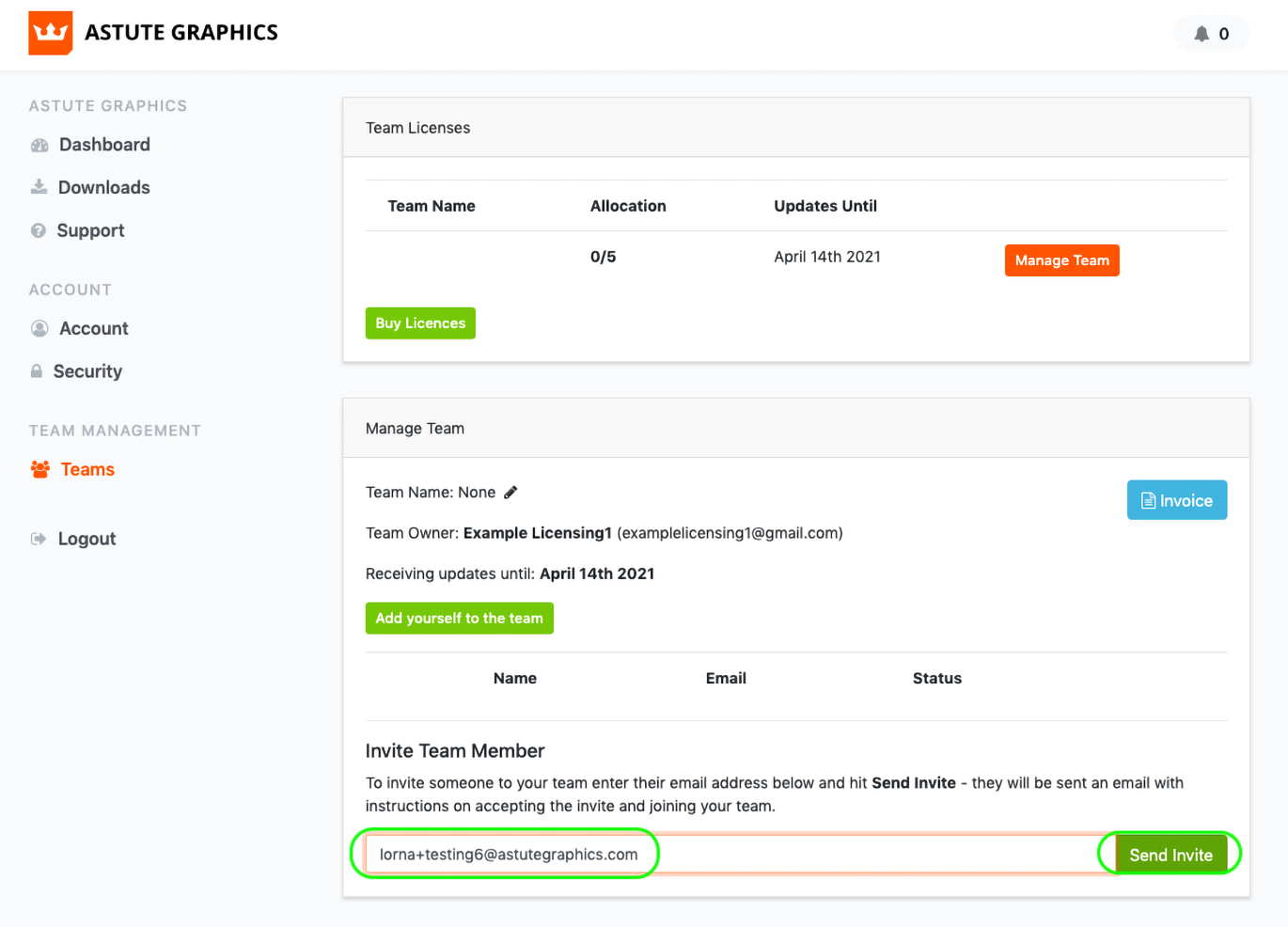This screenshot has width=1288, height=927.
Task: Click the Astute Graphics crown logo
Action: 51,33
